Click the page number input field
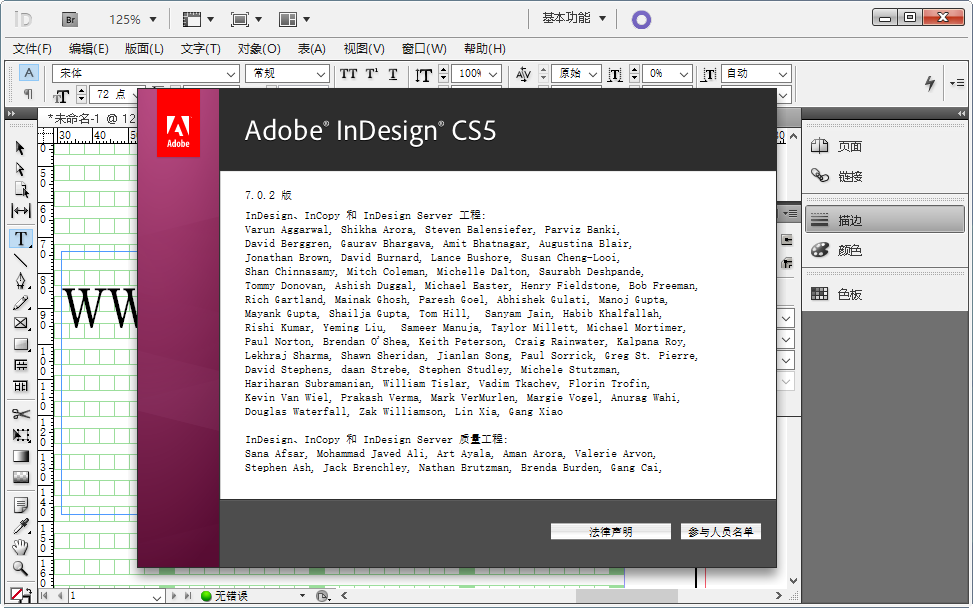 [x=110, y=596]
